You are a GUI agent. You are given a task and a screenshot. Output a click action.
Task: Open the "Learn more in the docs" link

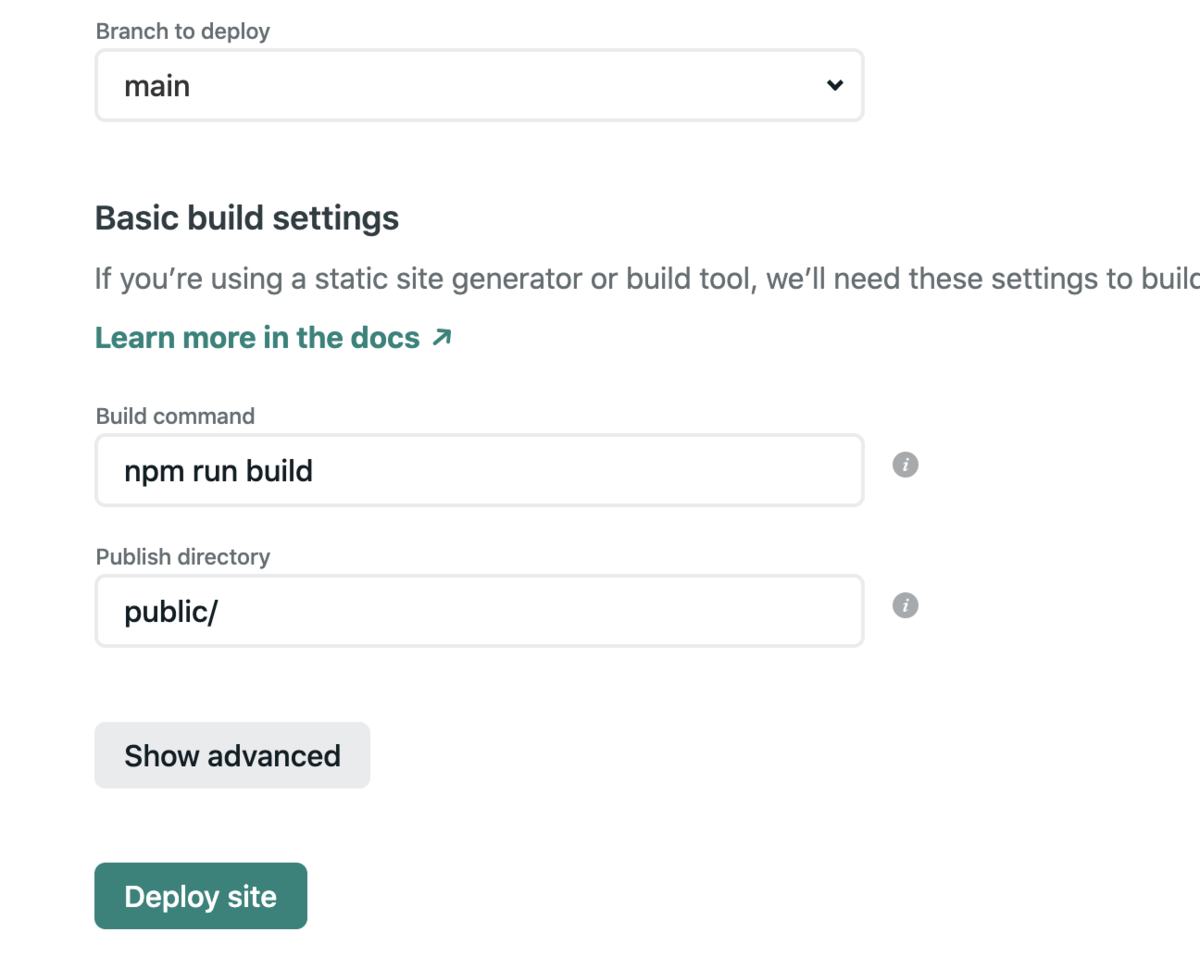pos(257,338)
